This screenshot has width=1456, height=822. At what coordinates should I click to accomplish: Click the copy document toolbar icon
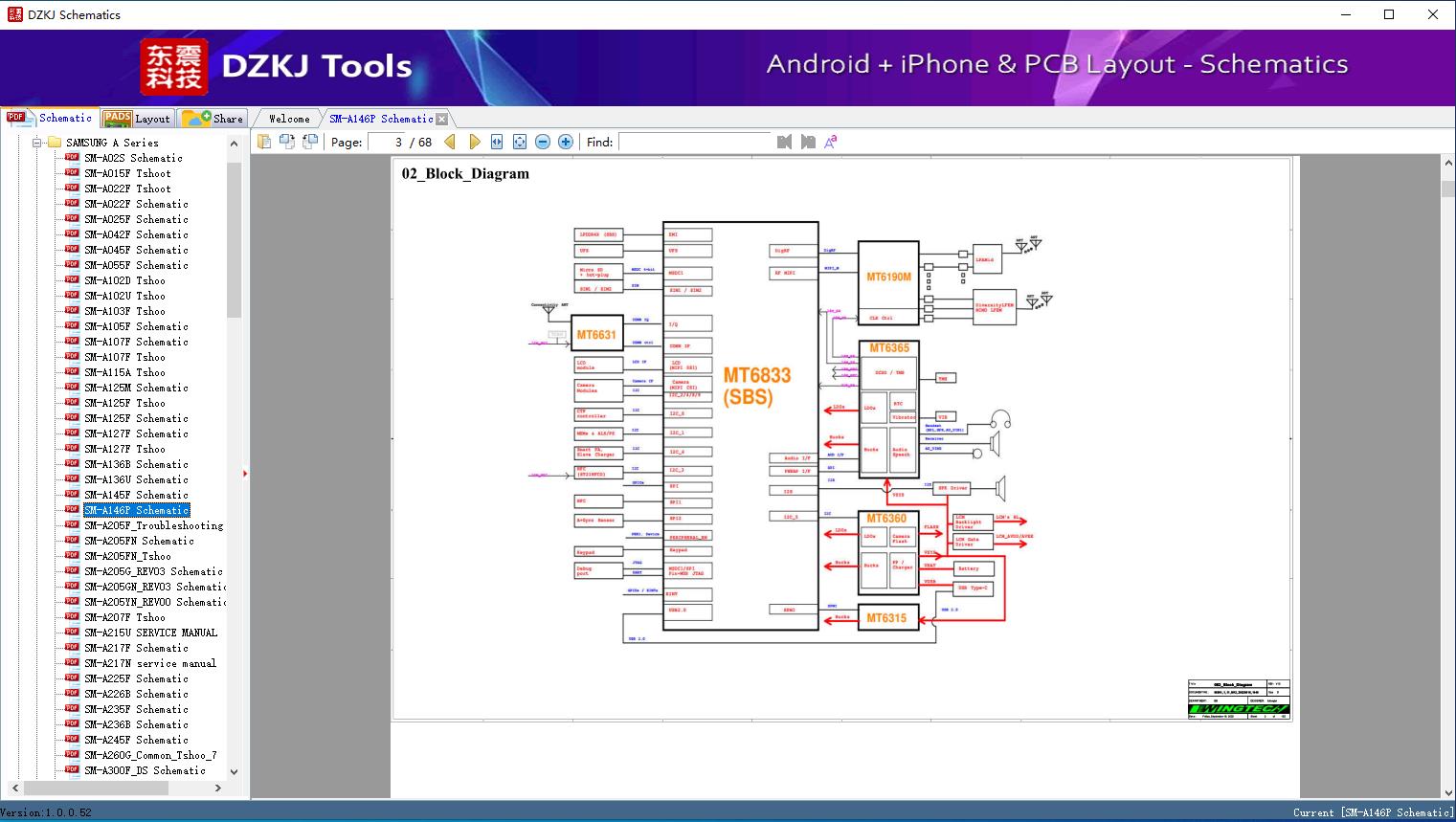point(263,142)
